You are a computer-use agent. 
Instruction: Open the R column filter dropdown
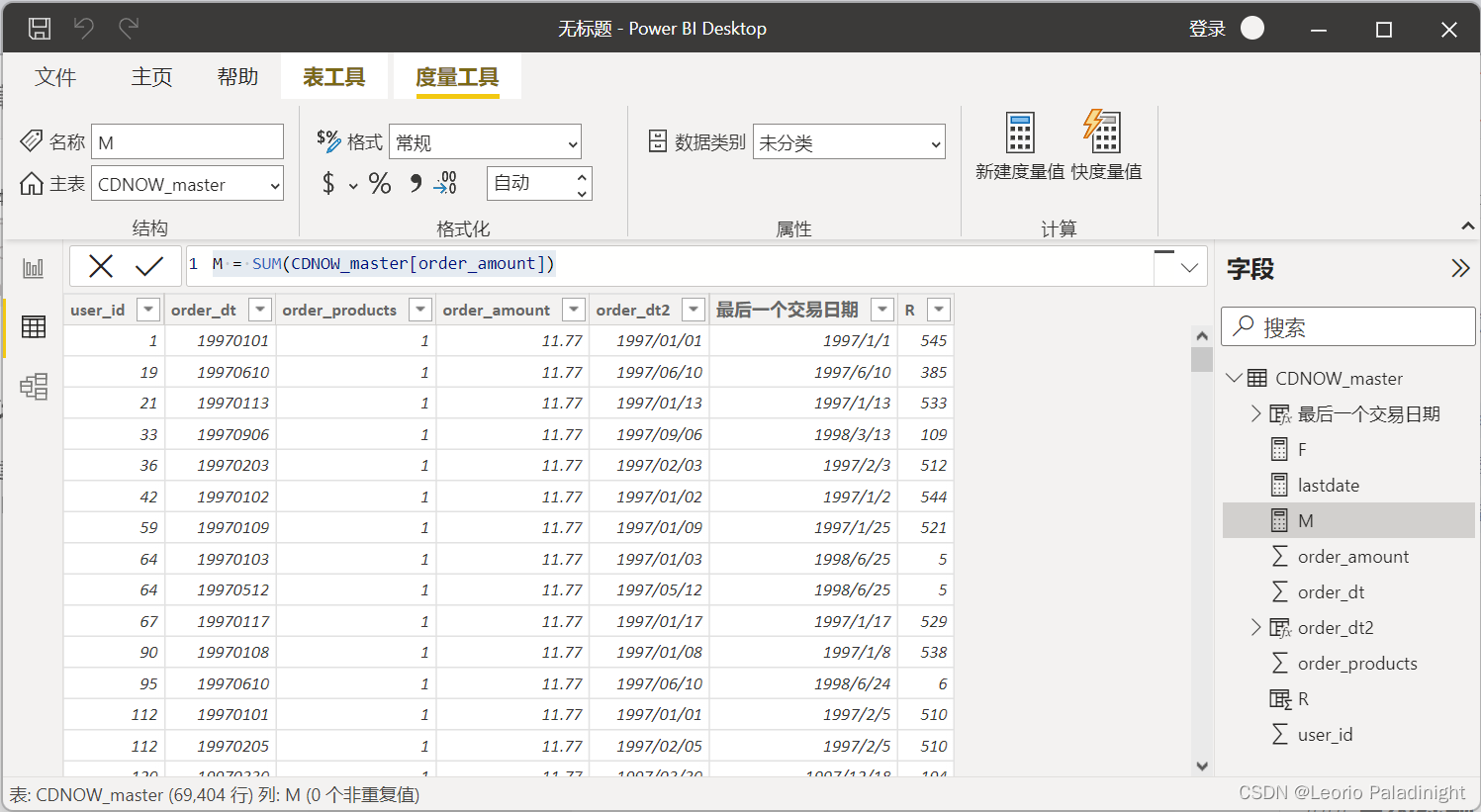pos(939,310)
